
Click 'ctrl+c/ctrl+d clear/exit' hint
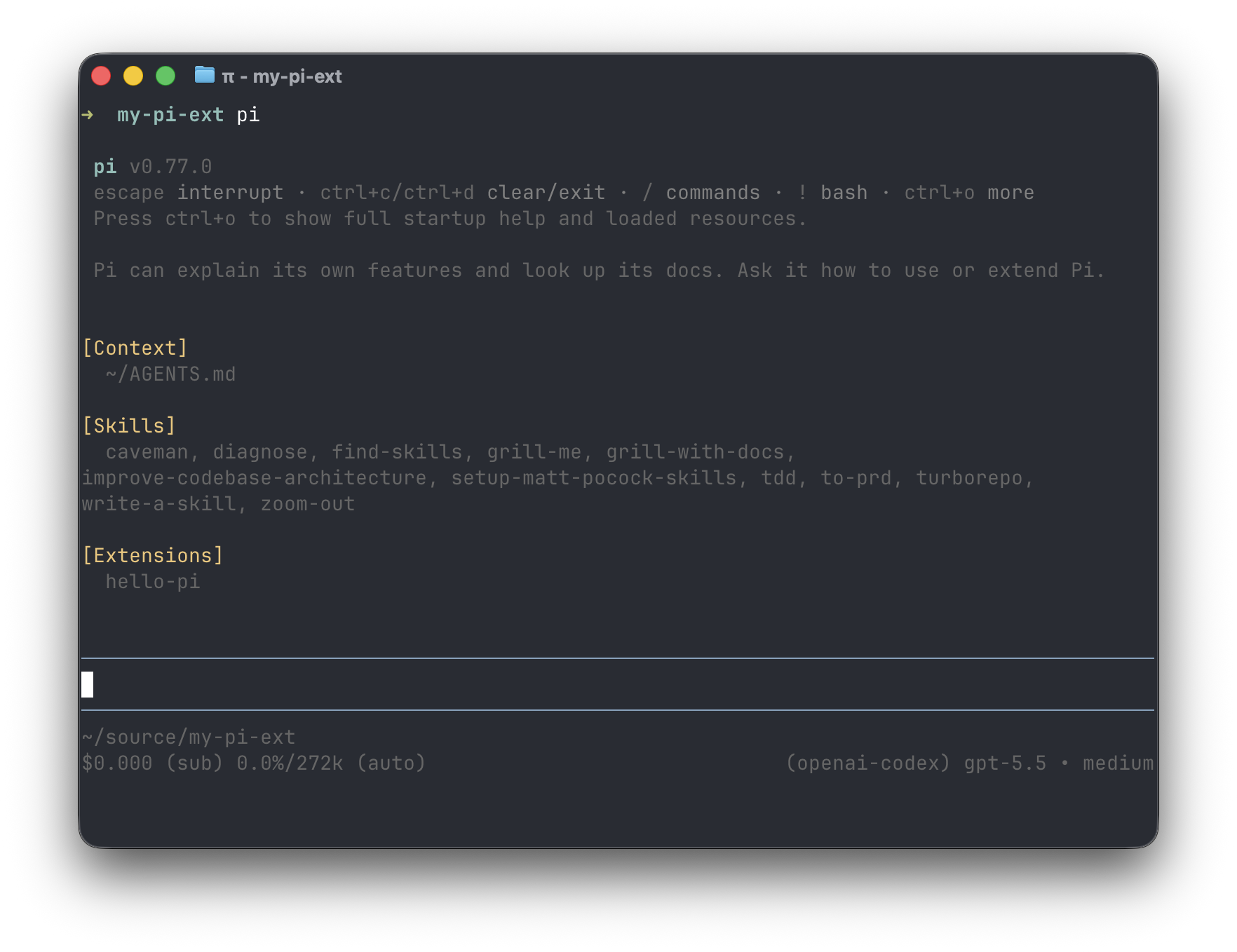click(x=463, y=193)
